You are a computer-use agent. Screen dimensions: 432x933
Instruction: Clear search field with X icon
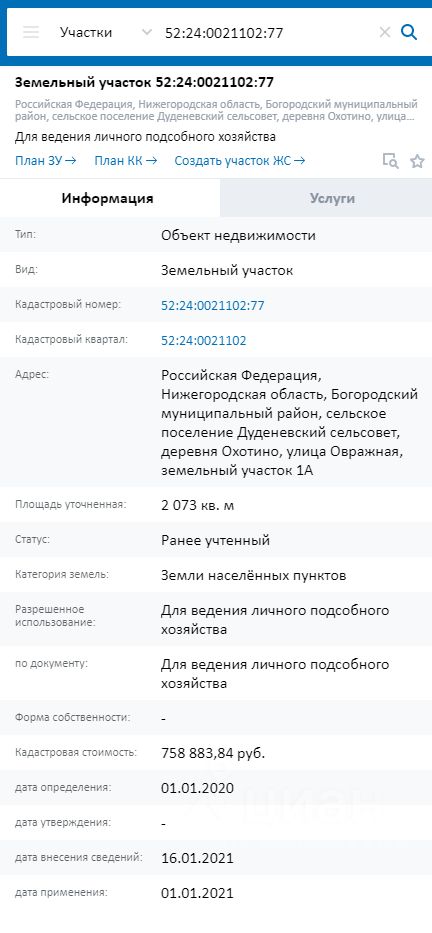tap(385, 32)
